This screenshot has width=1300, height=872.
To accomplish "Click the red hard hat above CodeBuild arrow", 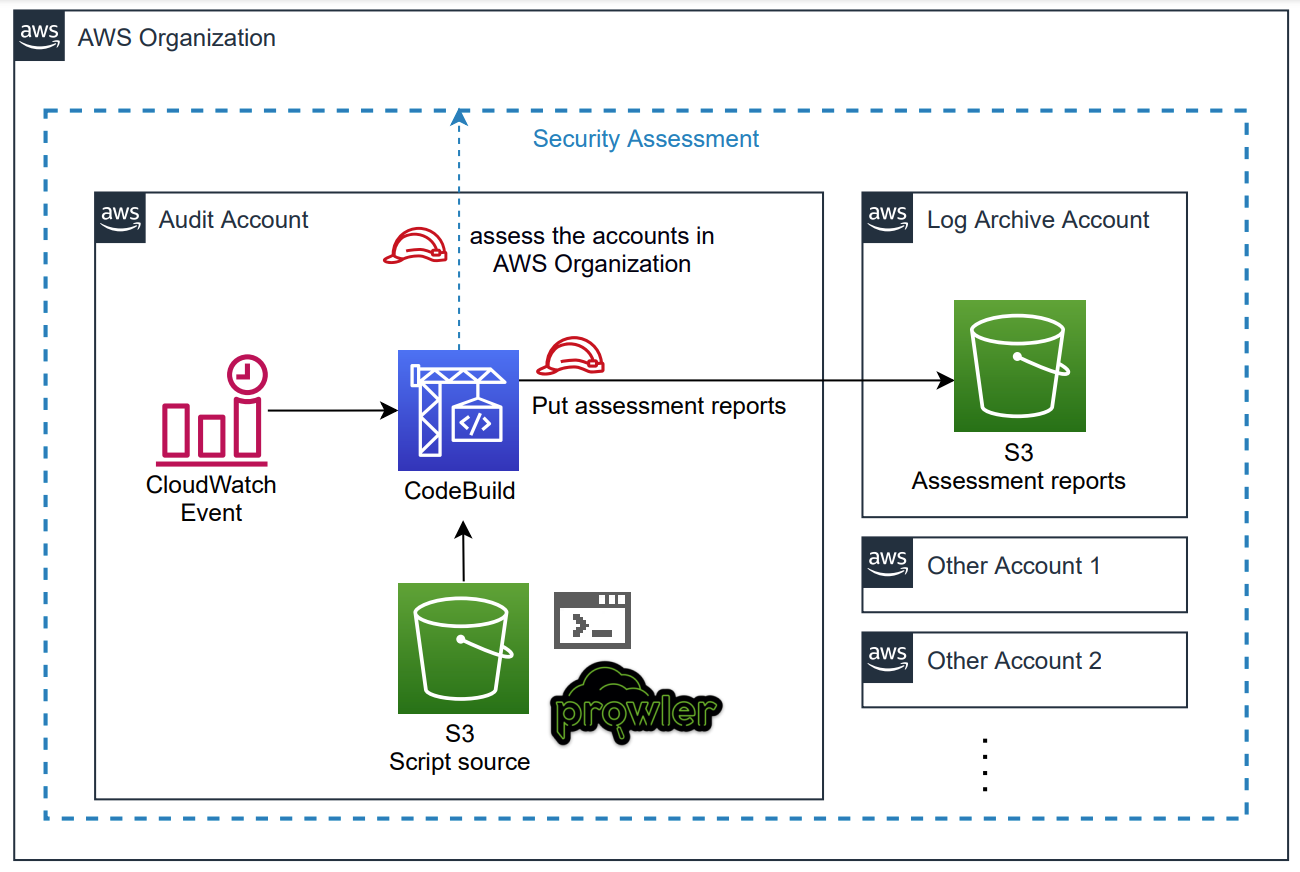I will (571, 355).
